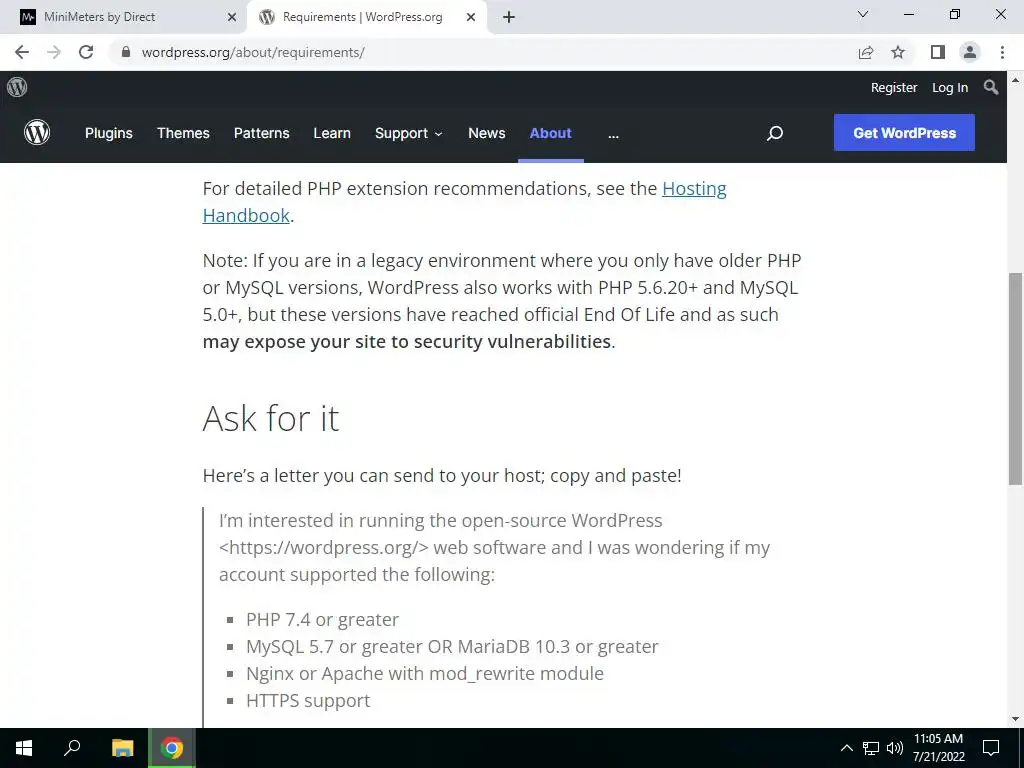Click the WordPress logo in the admin bar

point(17,87)
